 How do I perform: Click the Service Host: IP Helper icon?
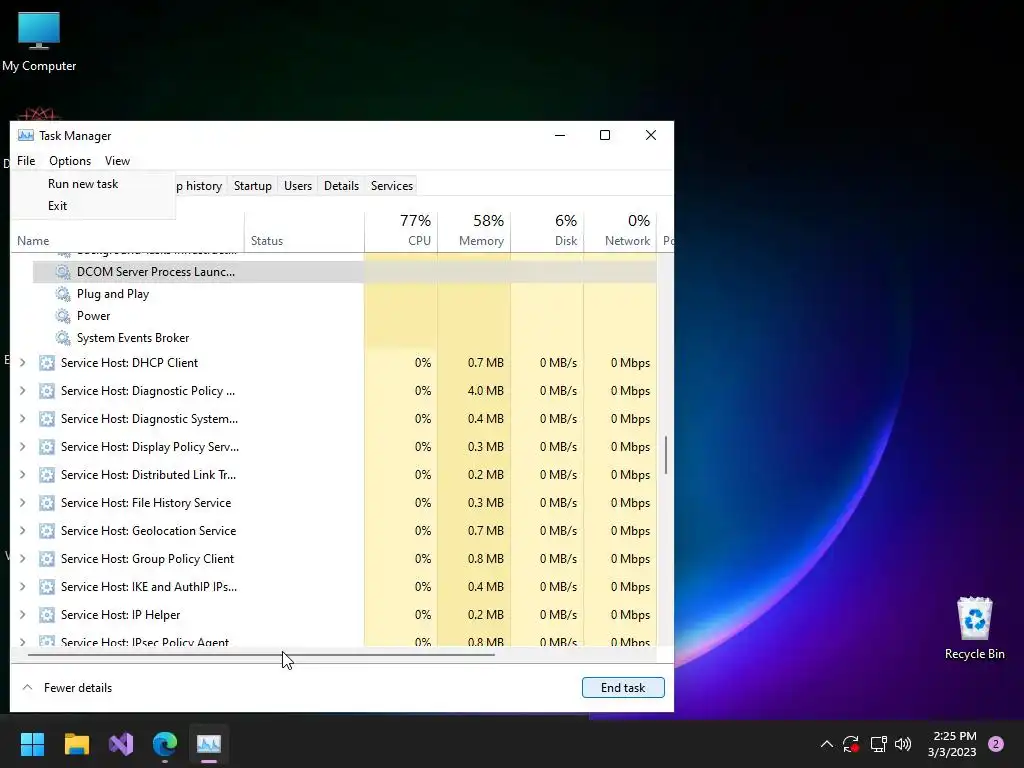tap(46, 615)
